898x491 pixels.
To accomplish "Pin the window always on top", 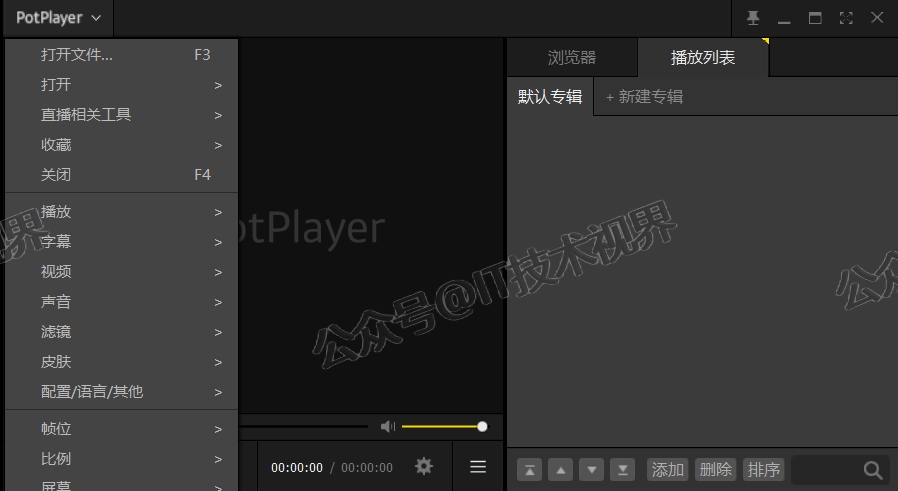I will point(753,18).
